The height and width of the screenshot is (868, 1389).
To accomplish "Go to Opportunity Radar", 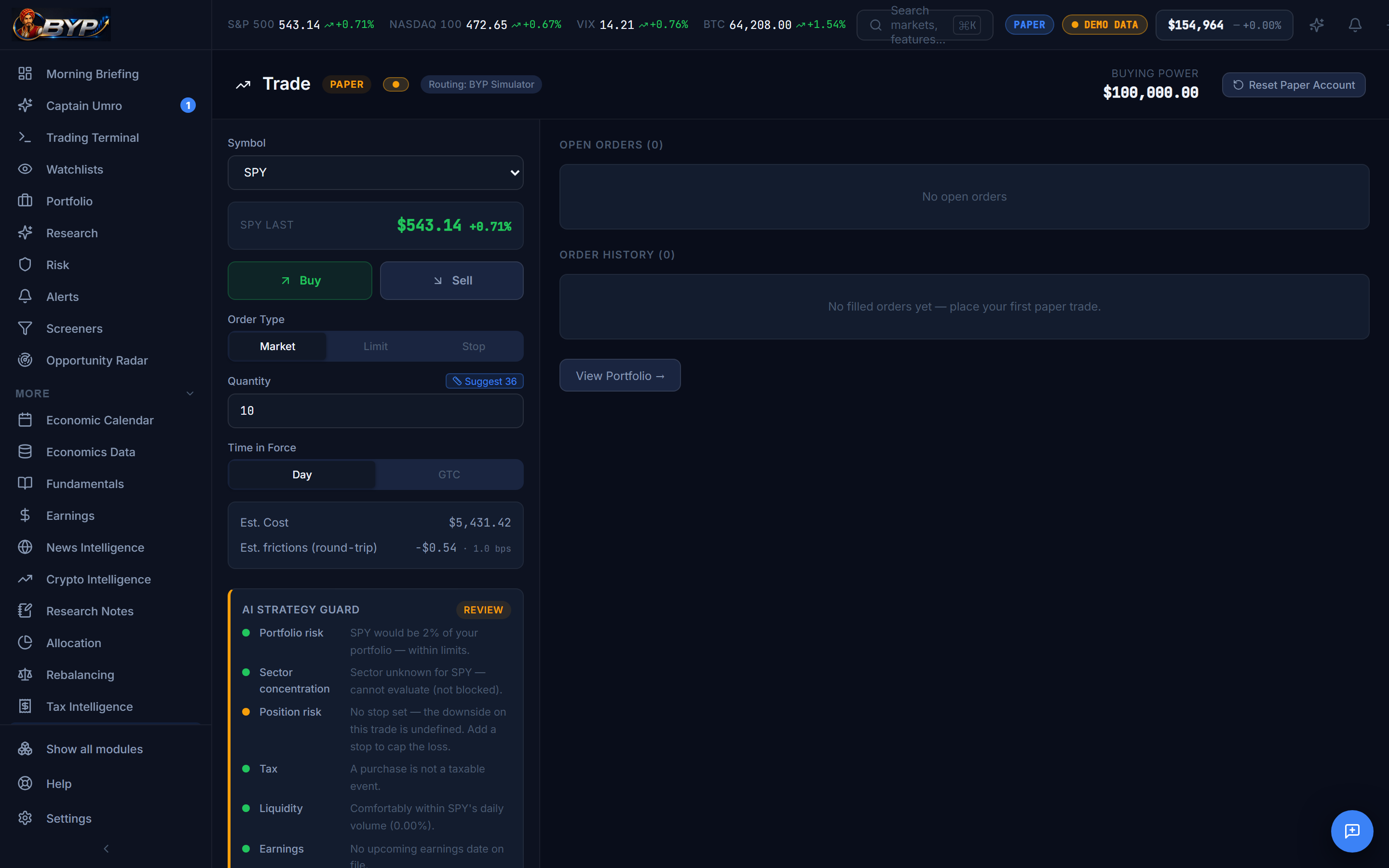I will 106,360.
